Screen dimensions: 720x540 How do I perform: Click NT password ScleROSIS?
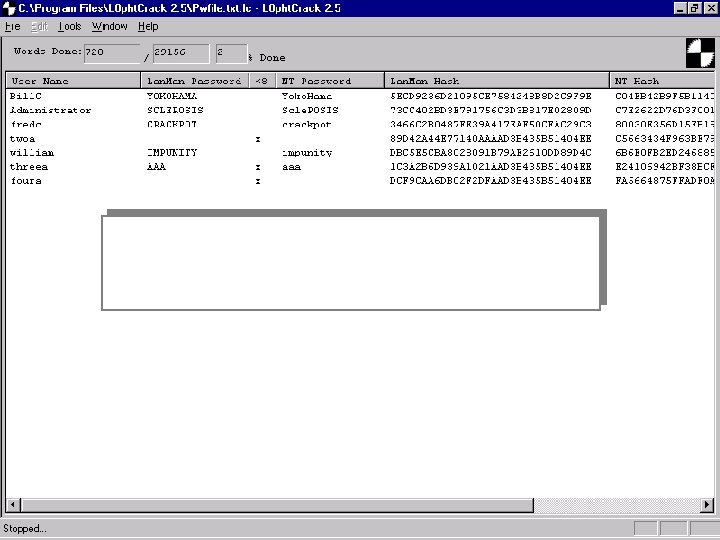[310, 110]
